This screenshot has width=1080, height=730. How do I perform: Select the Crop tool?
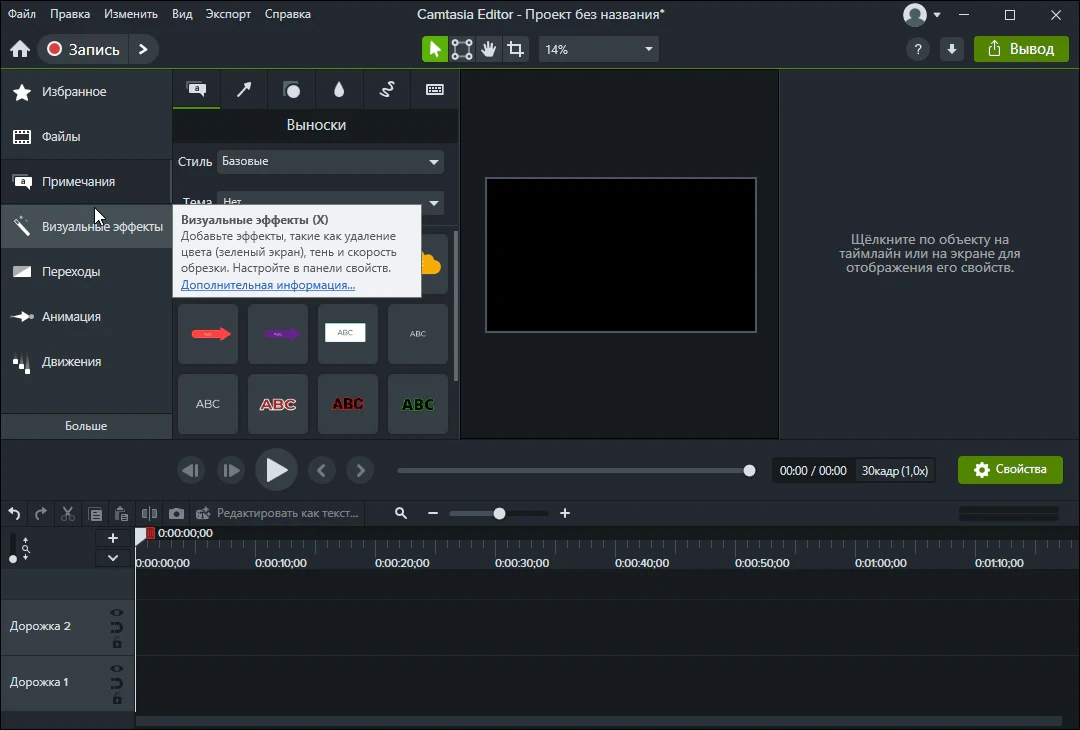[515, 49]
